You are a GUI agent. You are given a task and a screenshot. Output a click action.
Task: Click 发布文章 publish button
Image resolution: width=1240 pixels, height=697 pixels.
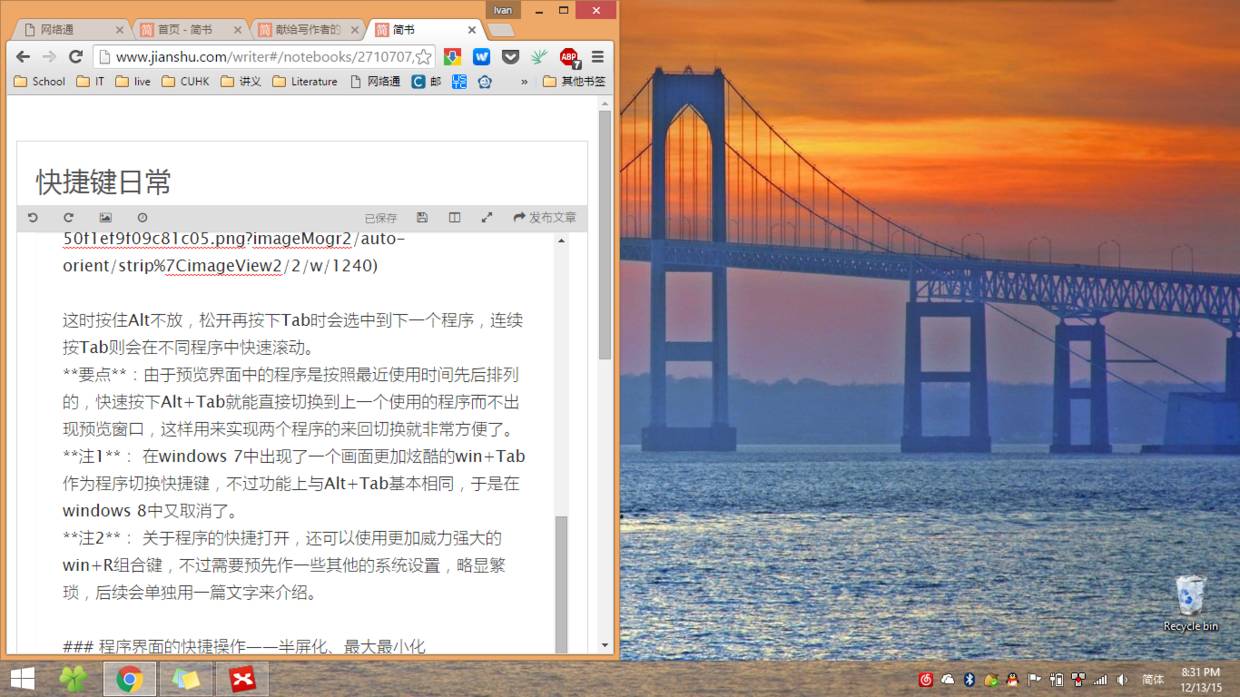click(x=545, y=217)
